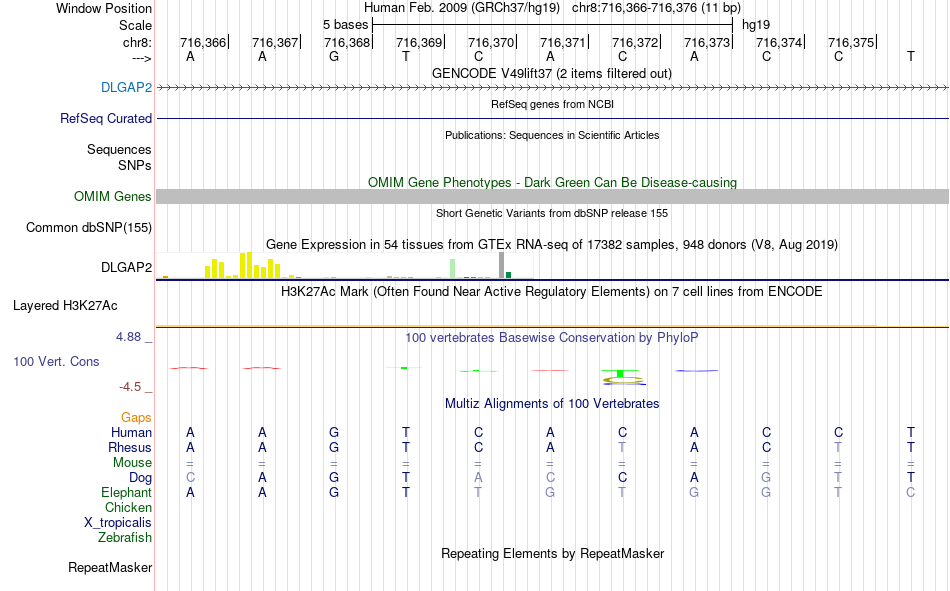The height and width of the screenshot is (591, 950).
Task: Click the RefSeq genes from NCBI title
Action: (x=552, y=104)
